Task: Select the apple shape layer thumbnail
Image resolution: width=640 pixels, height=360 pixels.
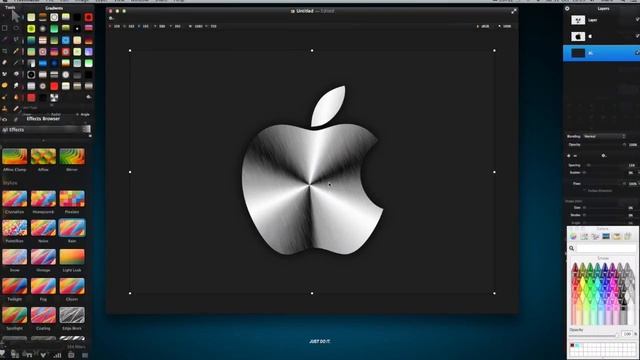Action: point(578,36)
